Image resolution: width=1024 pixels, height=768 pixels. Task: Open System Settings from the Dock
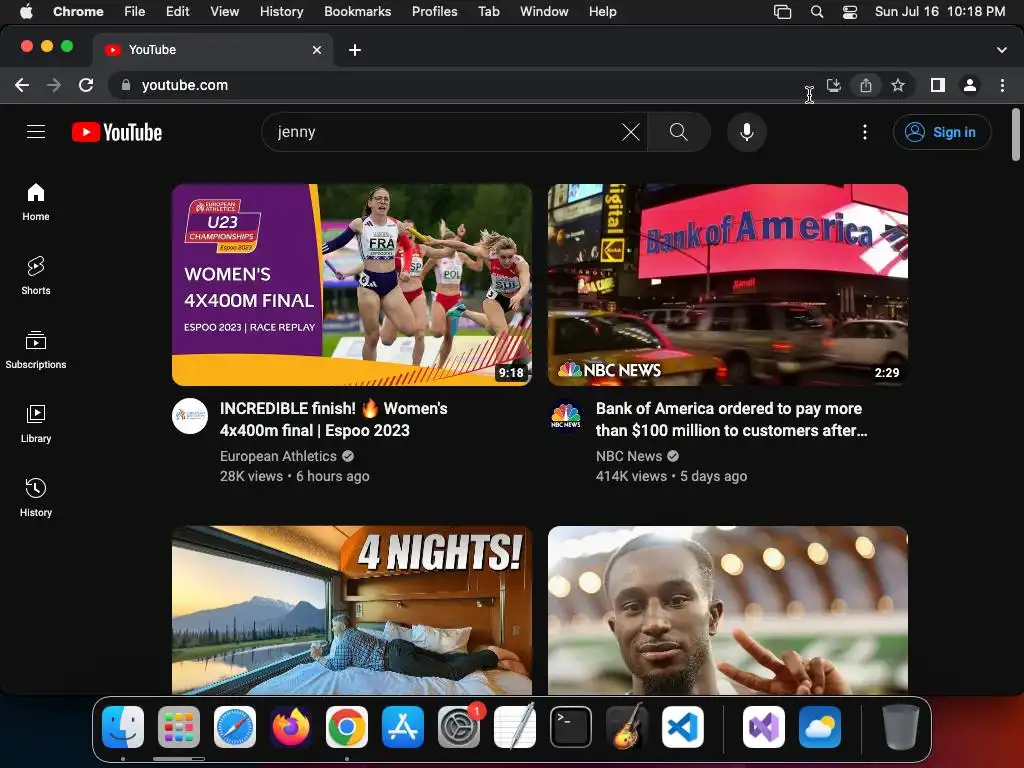click(458, 727)
